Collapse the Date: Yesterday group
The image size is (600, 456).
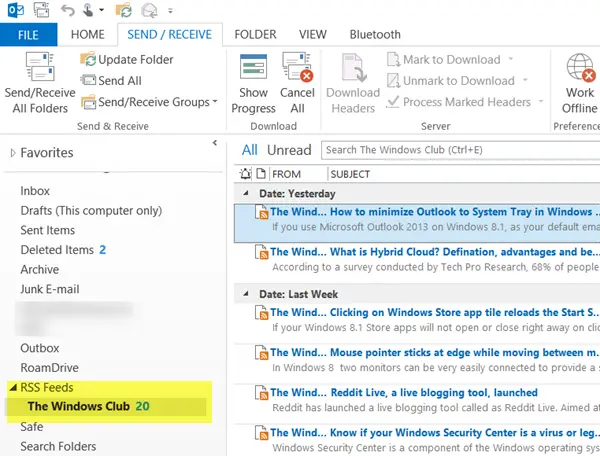click(x=246, y=194)
